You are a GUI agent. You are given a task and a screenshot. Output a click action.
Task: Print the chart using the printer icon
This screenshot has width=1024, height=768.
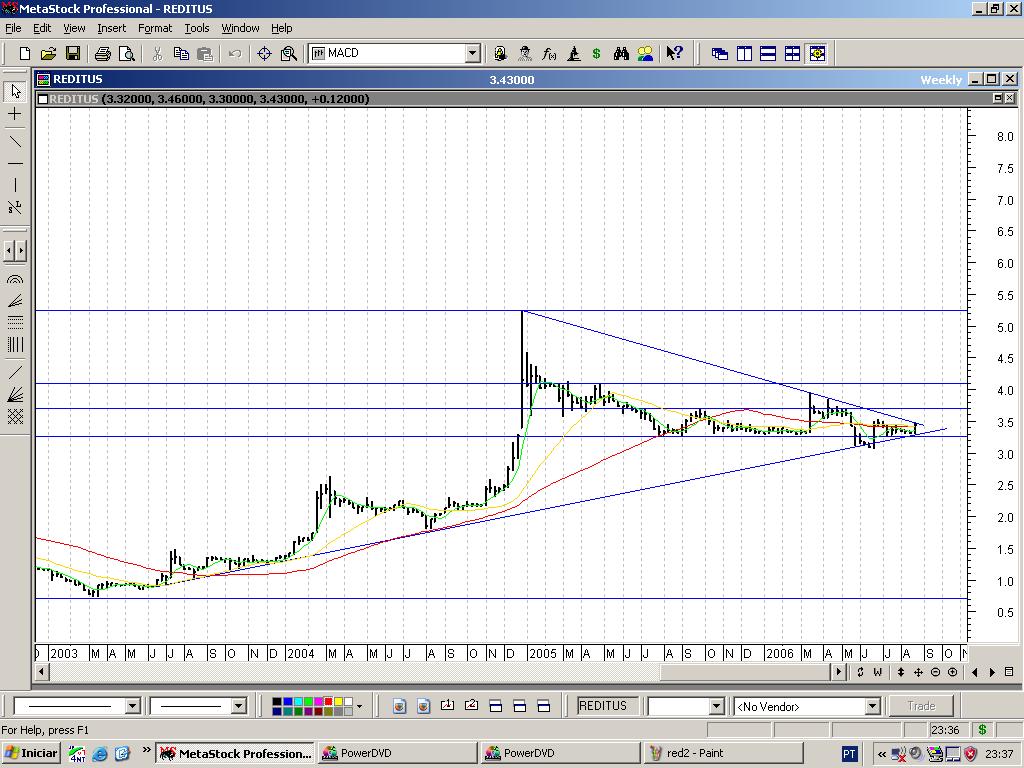(x=103, y=54)
